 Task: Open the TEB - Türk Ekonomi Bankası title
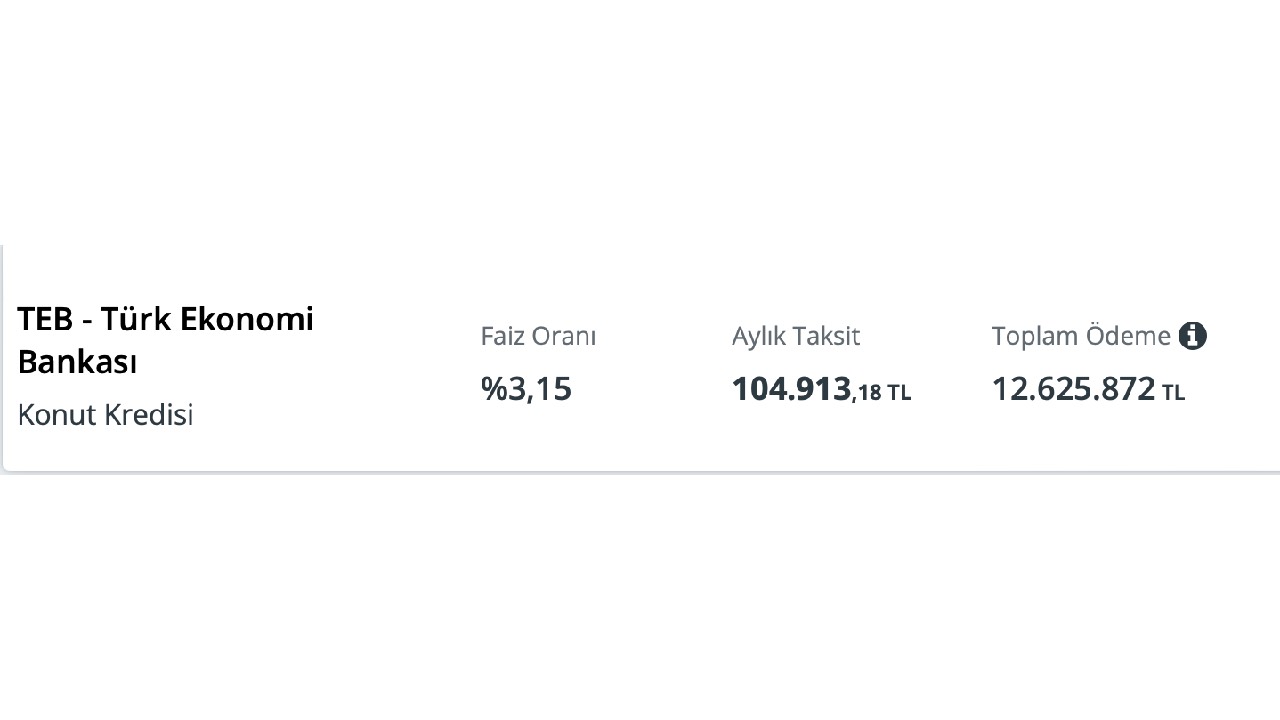pyautogui.click(x=166, y=340)
